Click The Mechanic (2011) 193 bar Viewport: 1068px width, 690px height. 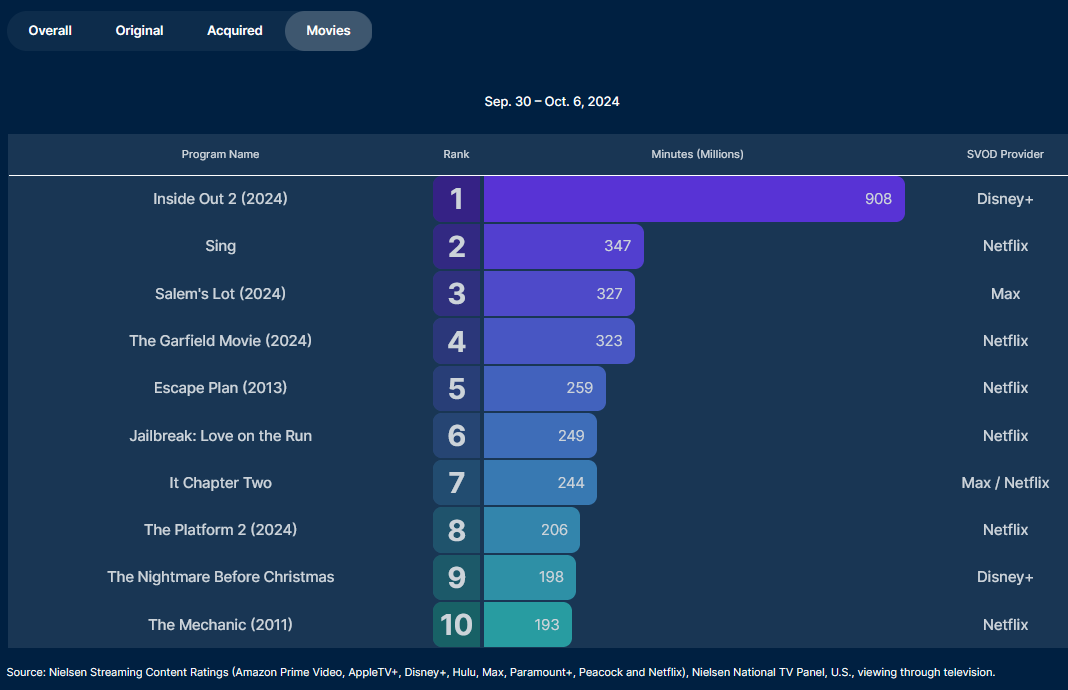527,625
